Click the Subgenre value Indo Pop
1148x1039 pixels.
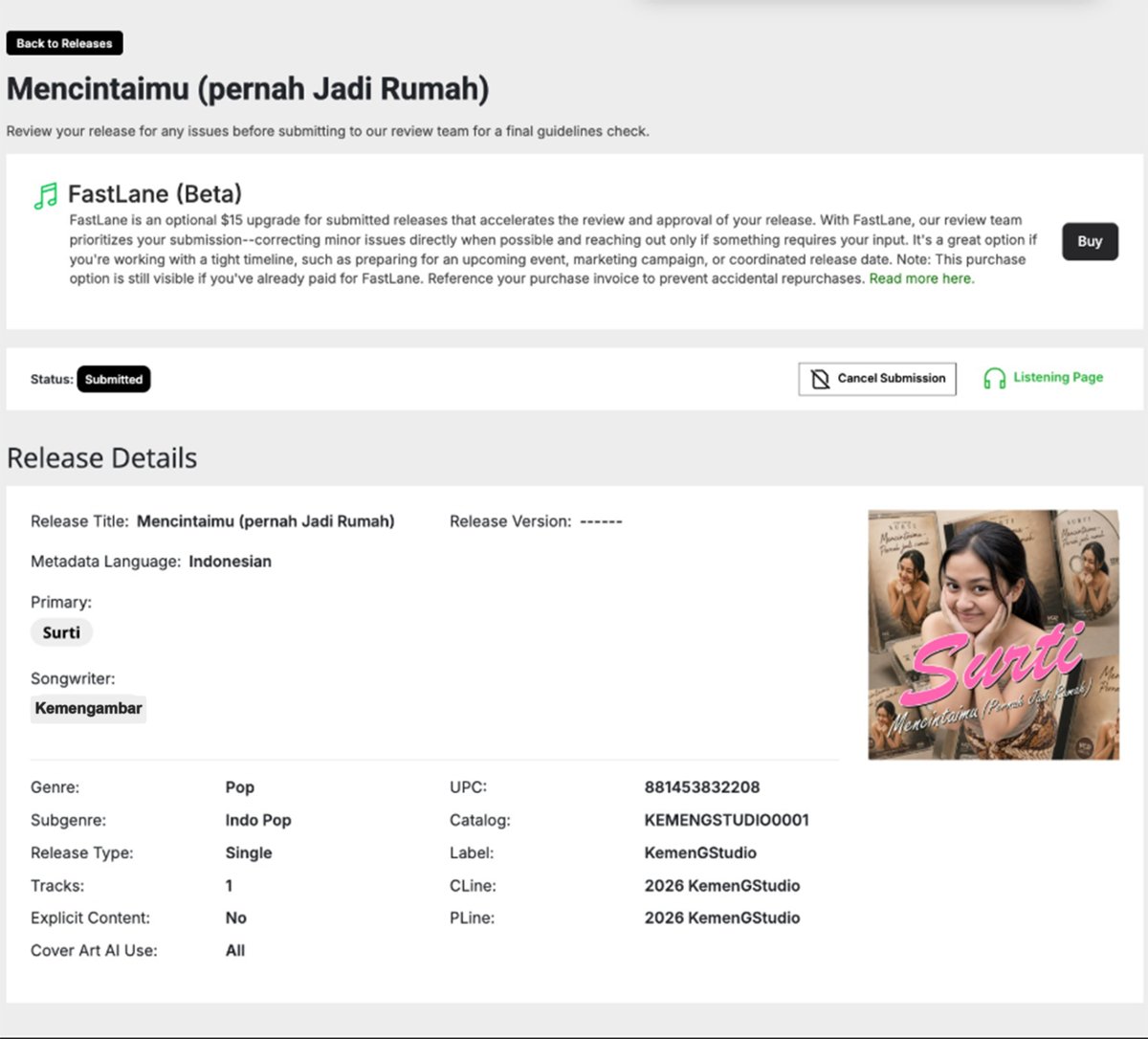(258, 820)
